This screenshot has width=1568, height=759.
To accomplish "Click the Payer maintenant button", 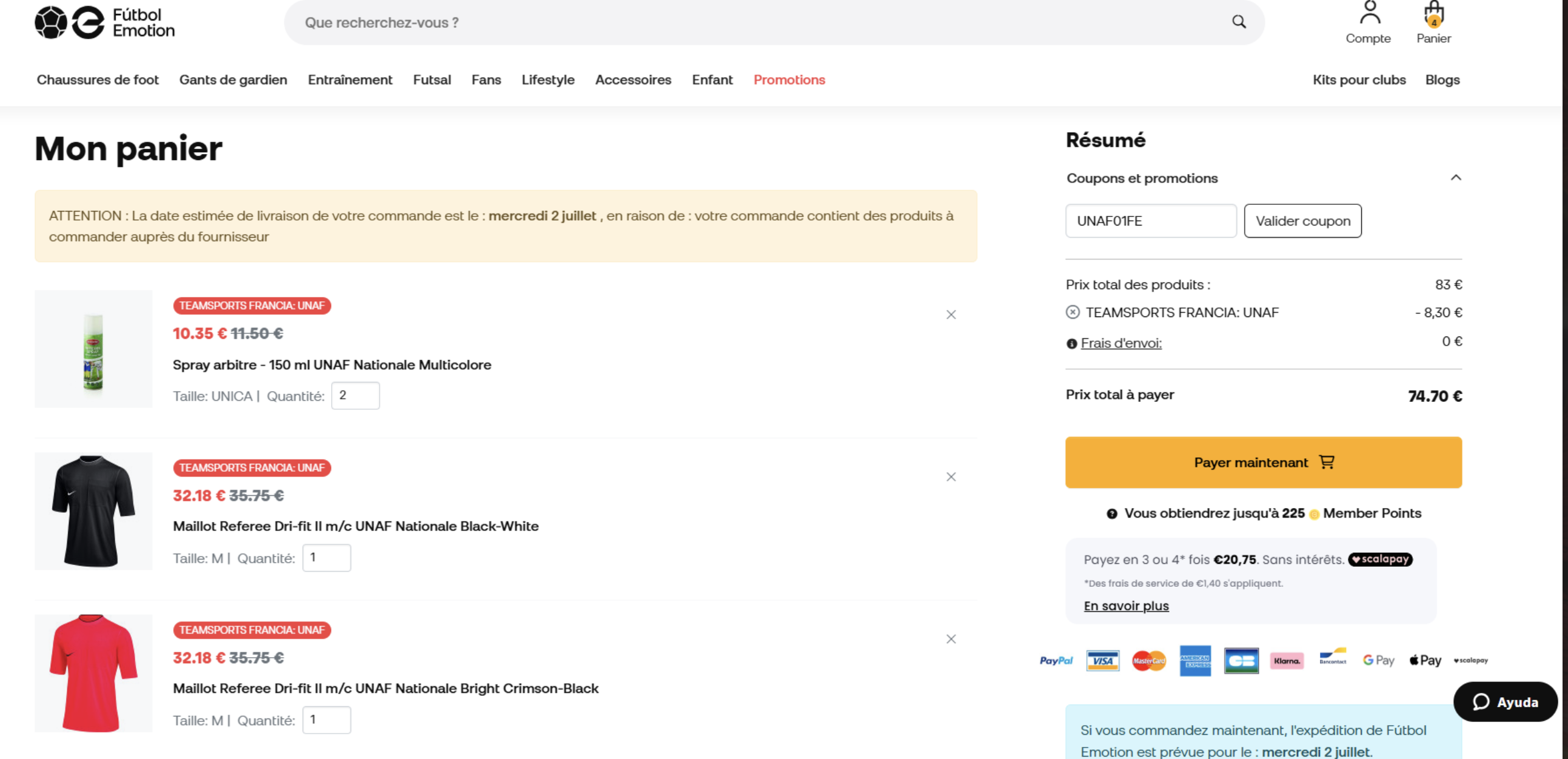I will click(1263, 462).
